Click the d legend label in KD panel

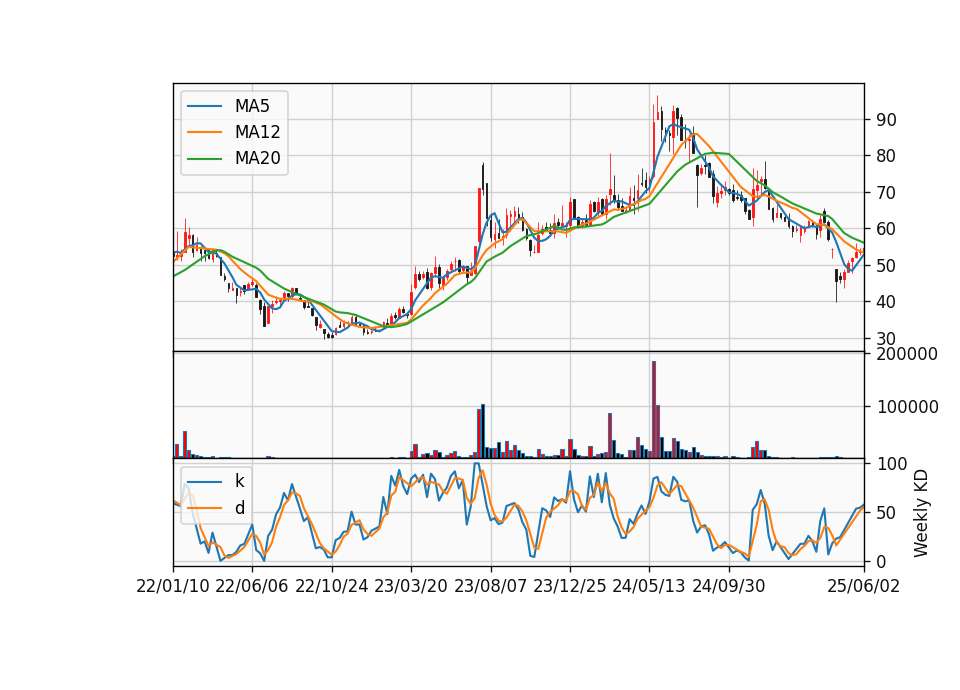point(240,508)
